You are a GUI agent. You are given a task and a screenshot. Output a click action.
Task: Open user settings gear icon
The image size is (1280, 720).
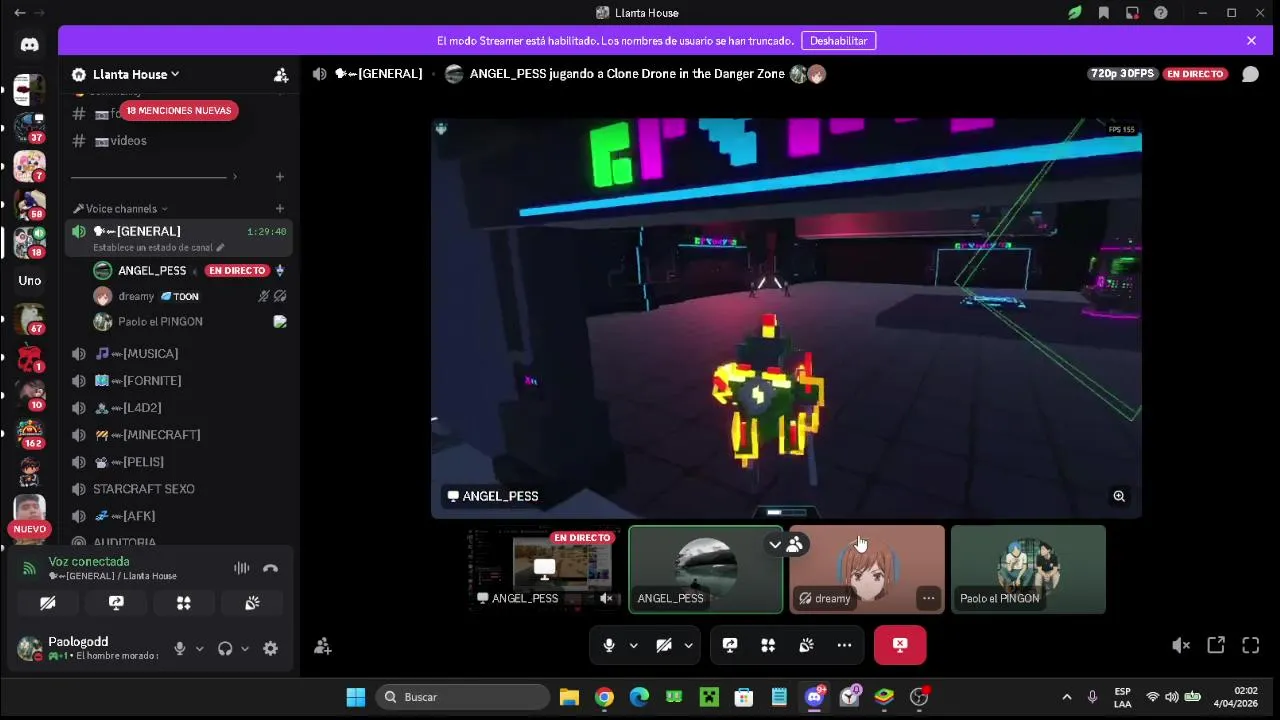[x=270, y=648]
